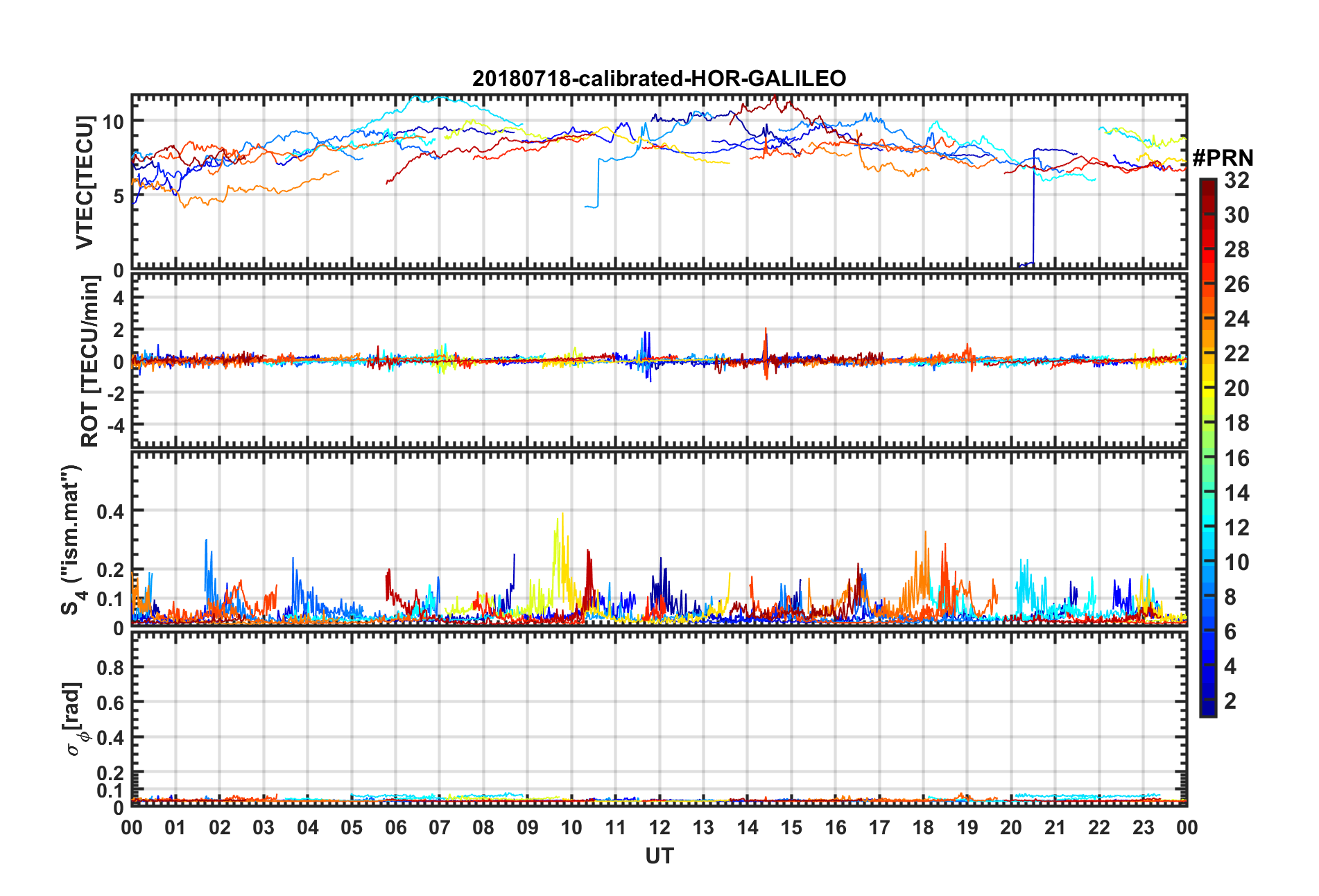Select the VTEC axis tick label "5"
This screenshot has width=1319, height=896.
click(118, 196)
